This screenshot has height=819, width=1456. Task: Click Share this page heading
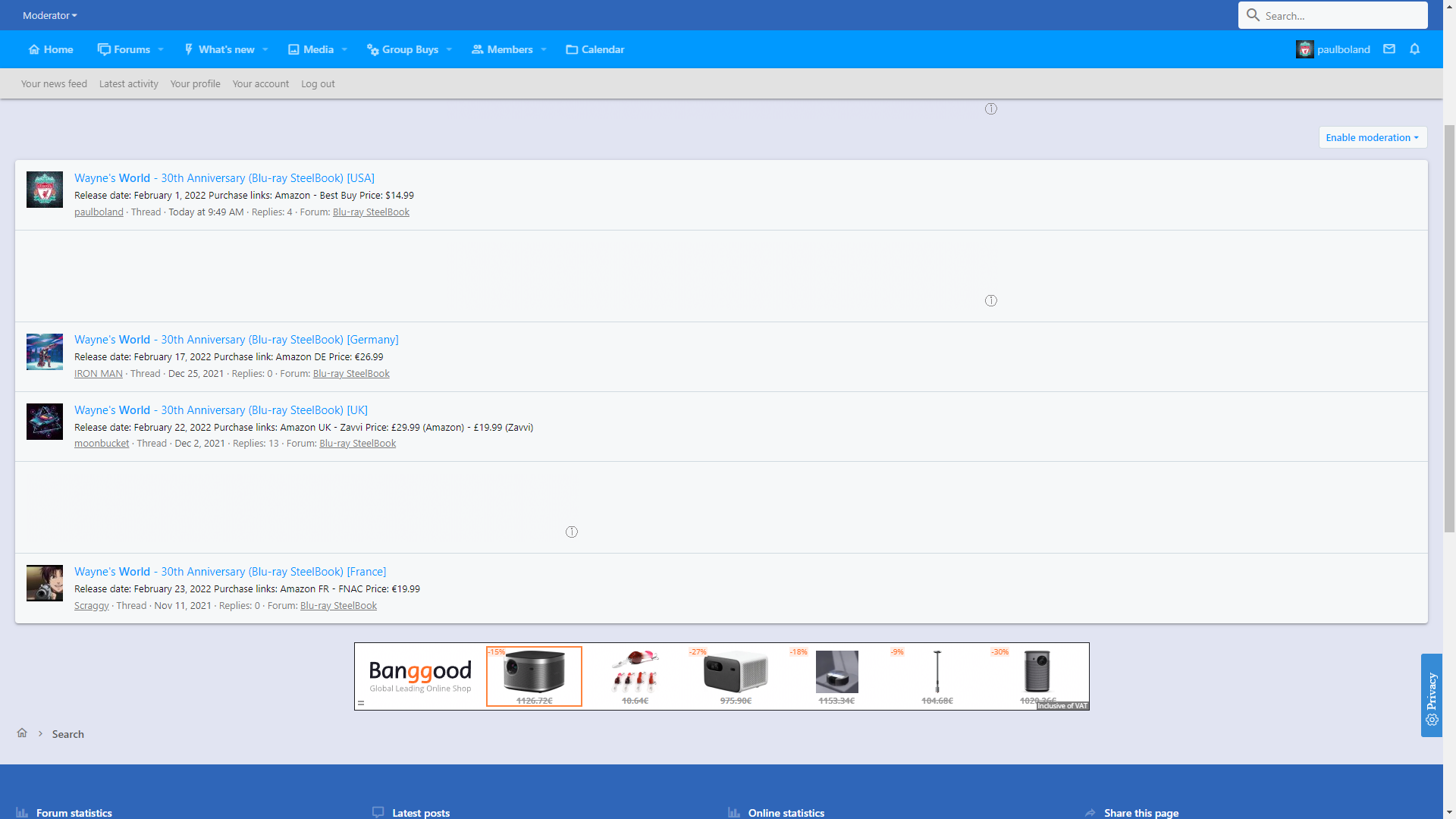pos(1141,813)
